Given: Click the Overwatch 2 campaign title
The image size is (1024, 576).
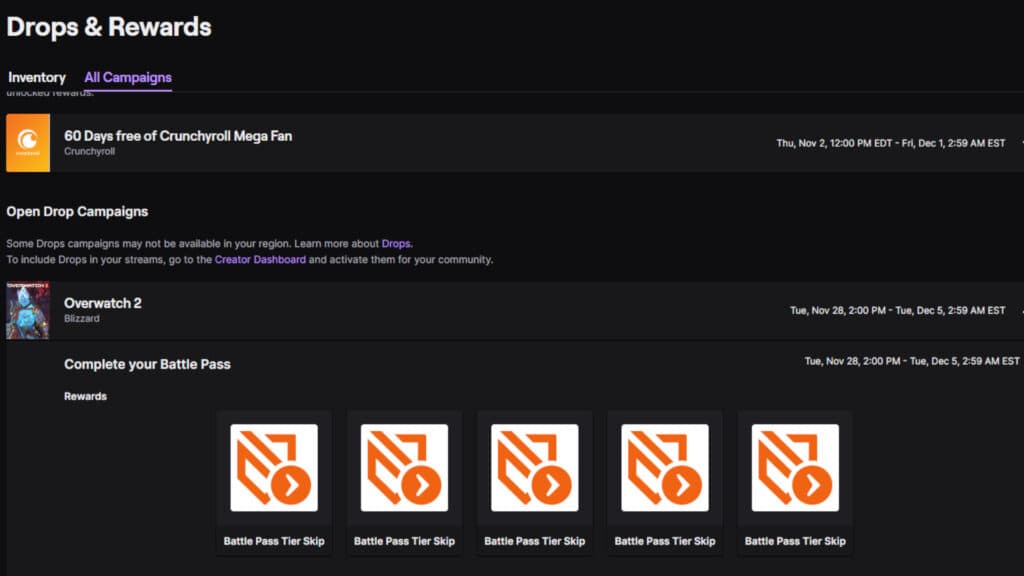Looking at the screenshot, I should (x=102, y=303).
